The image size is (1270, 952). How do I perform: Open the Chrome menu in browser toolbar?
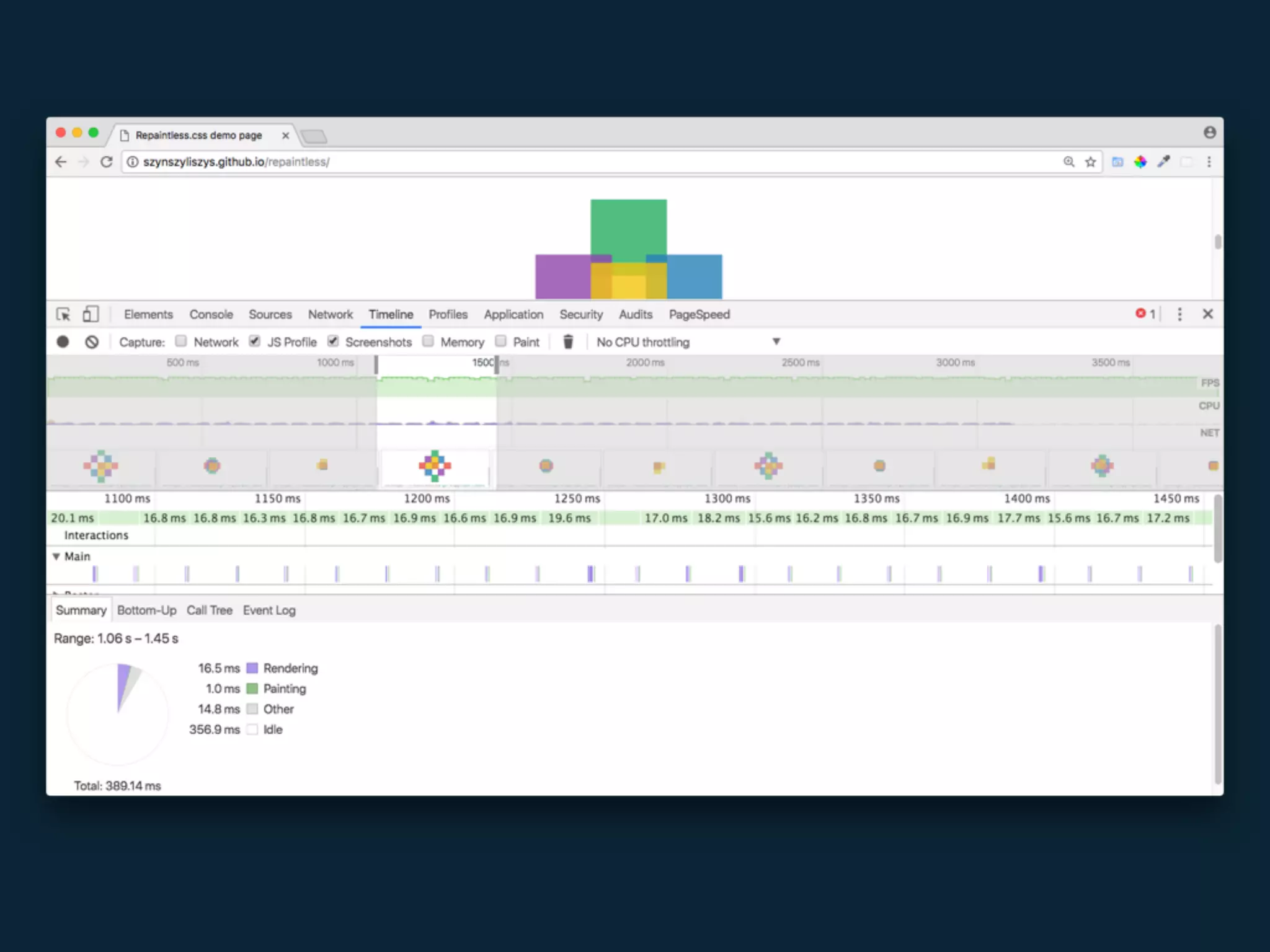click(x=1209, y=162)
